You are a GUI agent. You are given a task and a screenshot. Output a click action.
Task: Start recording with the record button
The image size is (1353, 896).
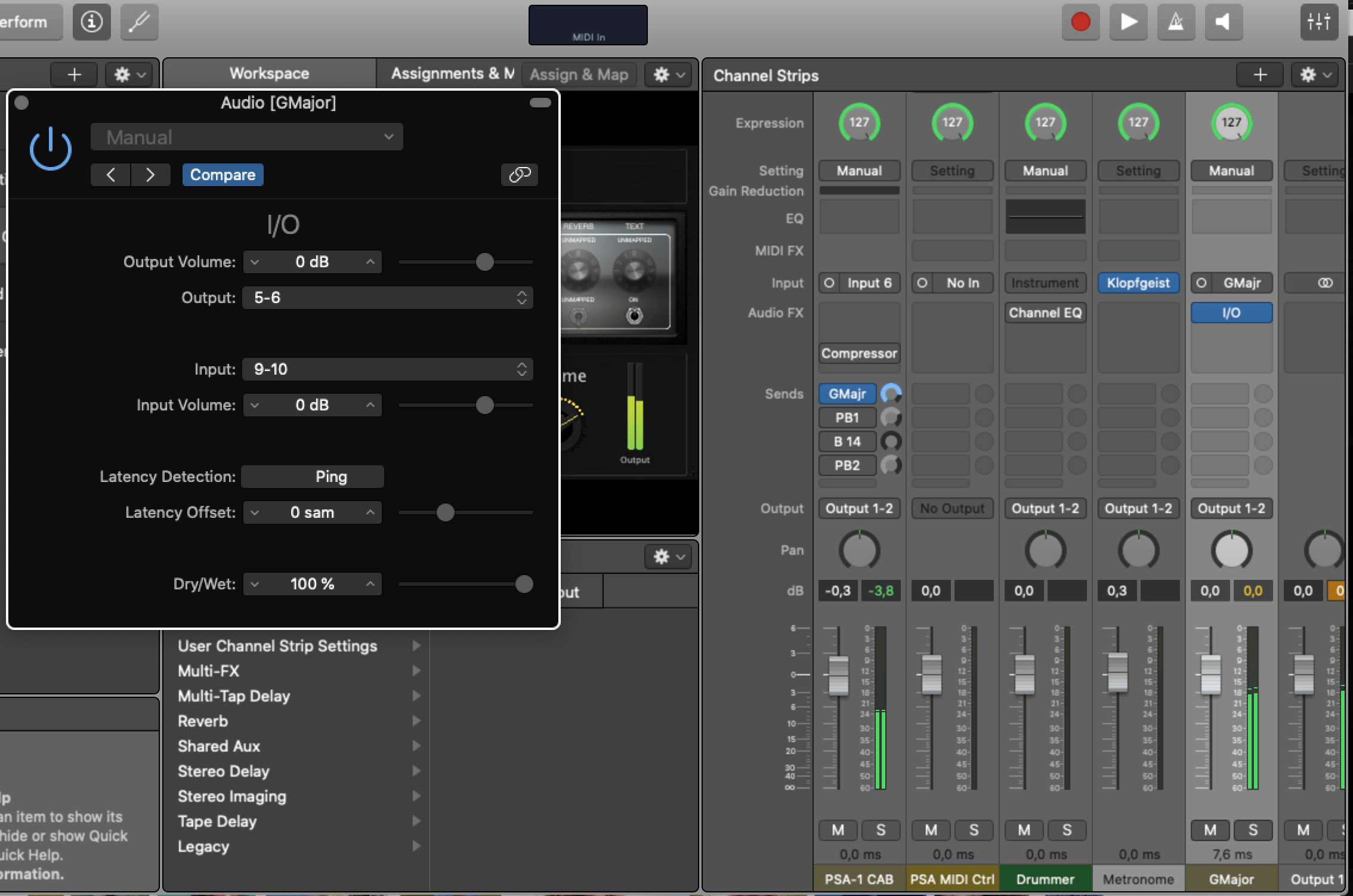click(x=1080, y=22)
